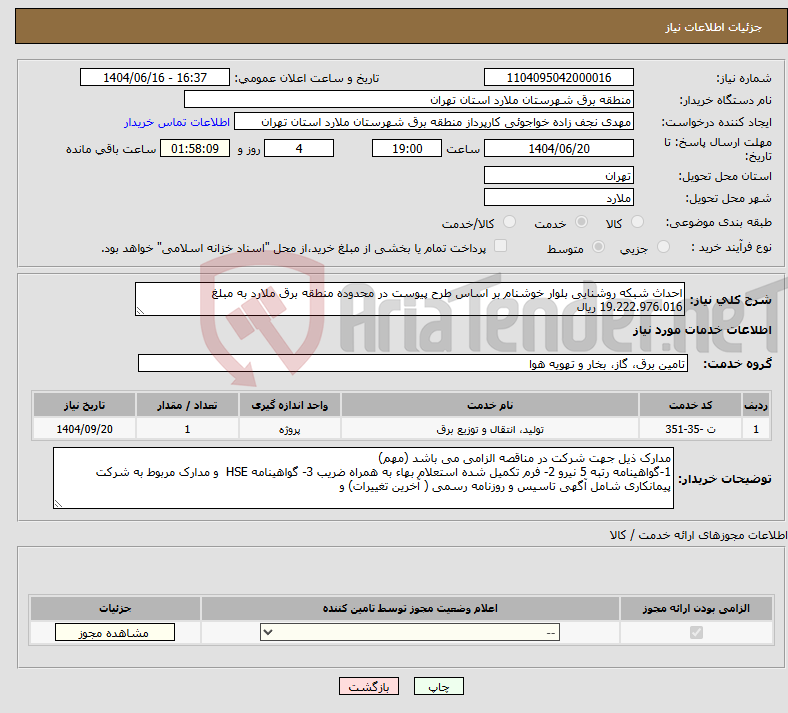Click the service code cell ت -35-351
The image size is (788, 713).
coord(691,429)
